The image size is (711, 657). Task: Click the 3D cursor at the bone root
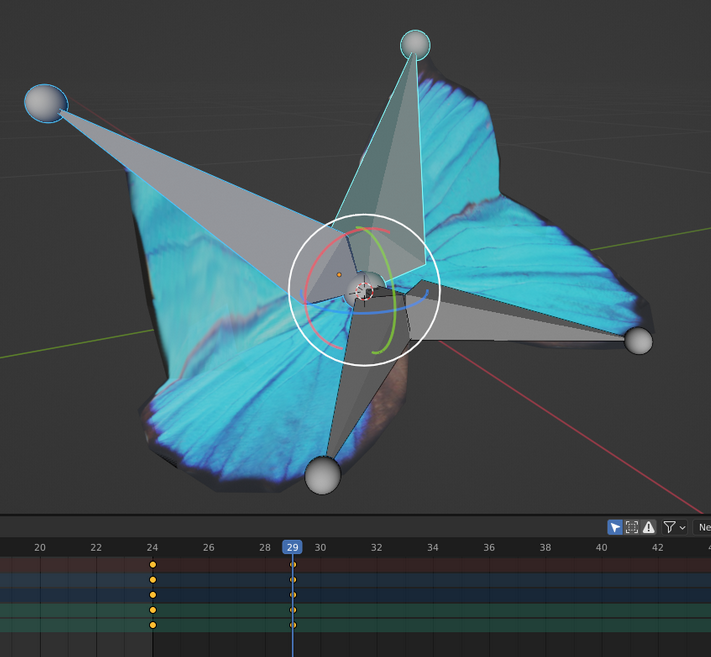point(364,291)
